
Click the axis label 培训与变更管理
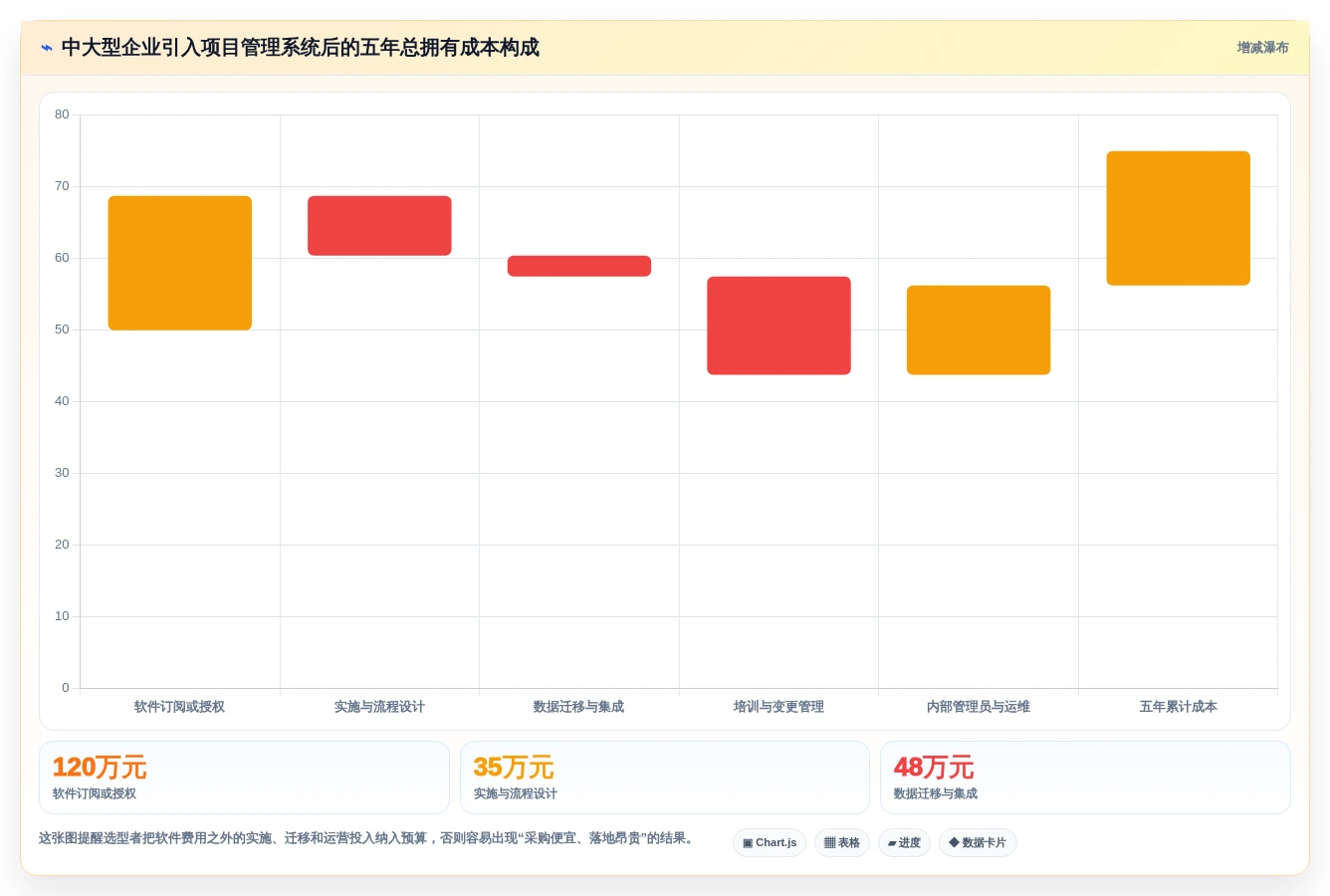pos(778,707)
